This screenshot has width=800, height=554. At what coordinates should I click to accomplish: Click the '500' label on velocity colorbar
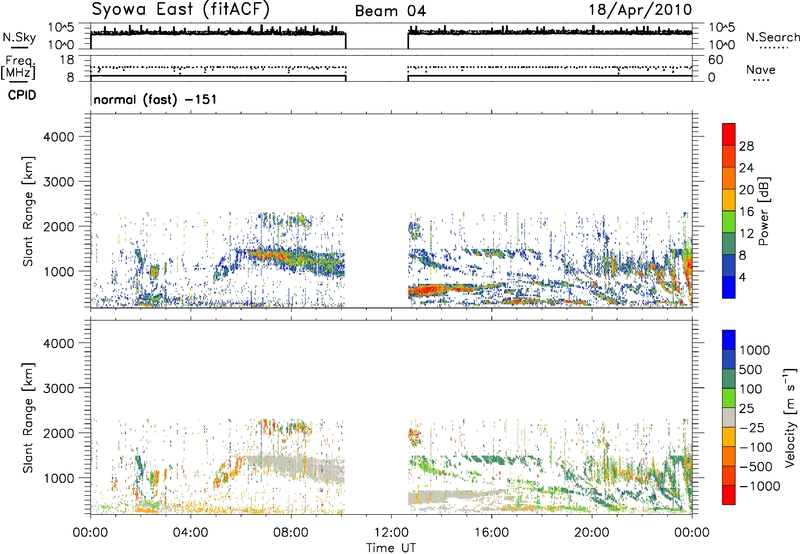(751, 369)
